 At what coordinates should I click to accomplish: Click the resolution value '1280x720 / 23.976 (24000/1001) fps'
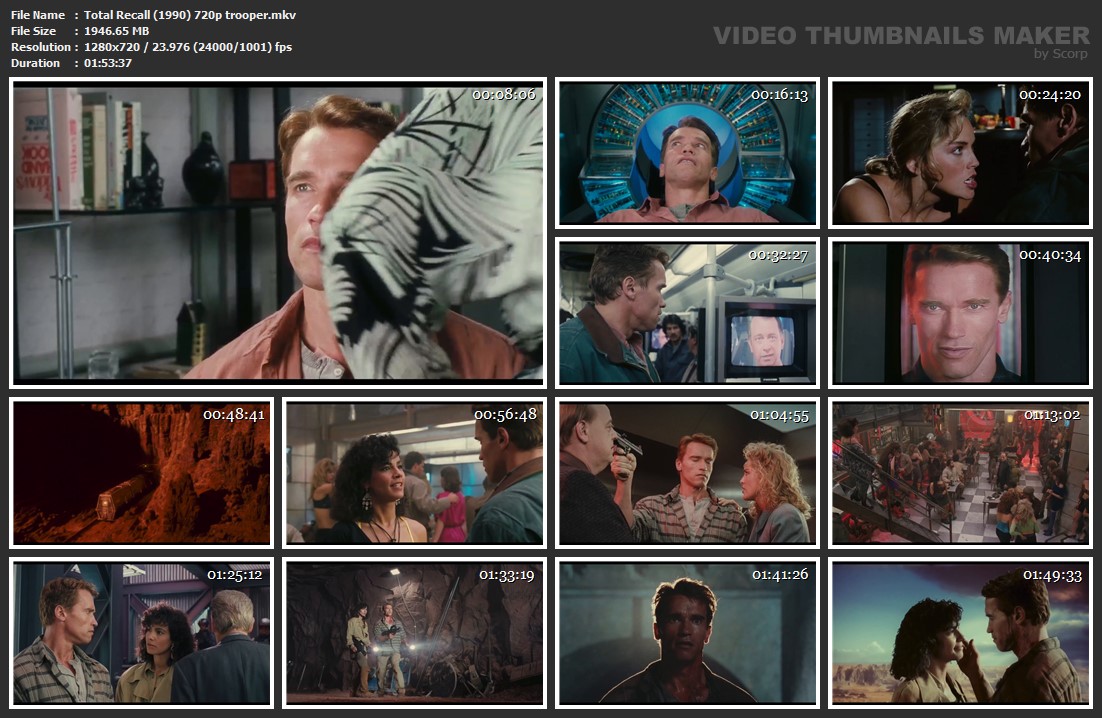188,47
